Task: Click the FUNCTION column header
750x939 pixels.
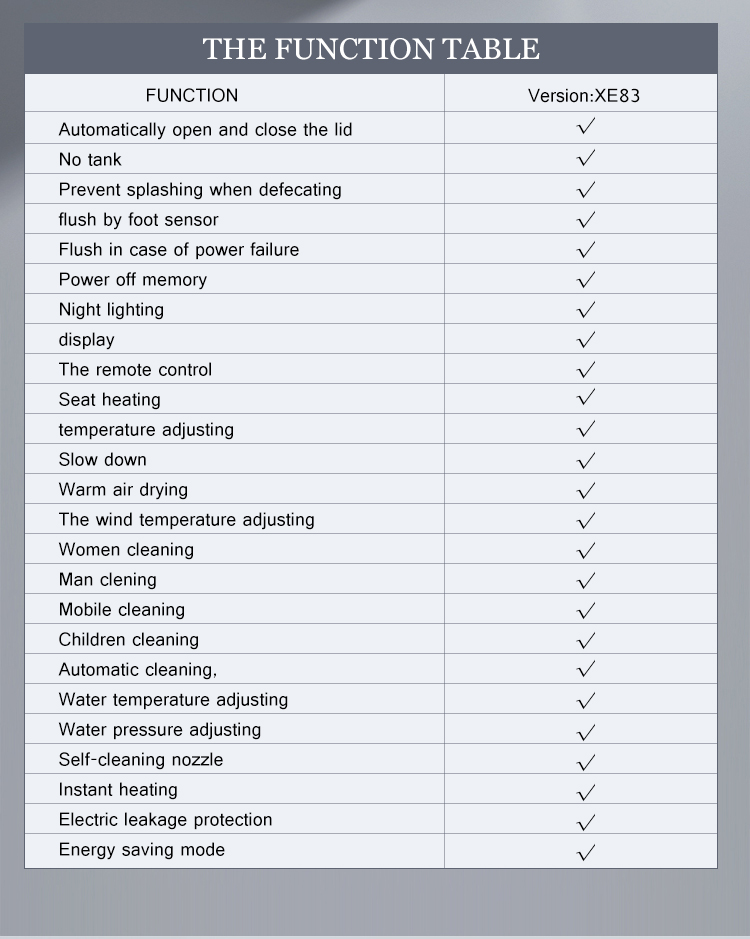Action: (x=192, y=96)
